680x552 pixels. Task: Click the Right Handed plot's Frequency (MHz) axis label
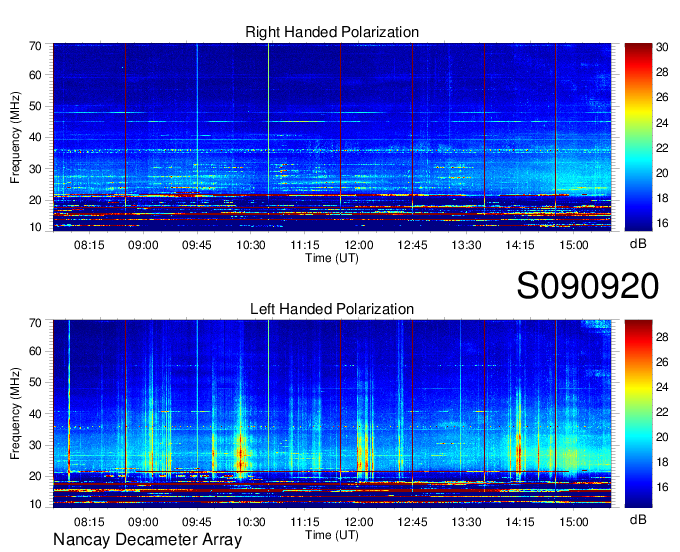coord(15,137)
